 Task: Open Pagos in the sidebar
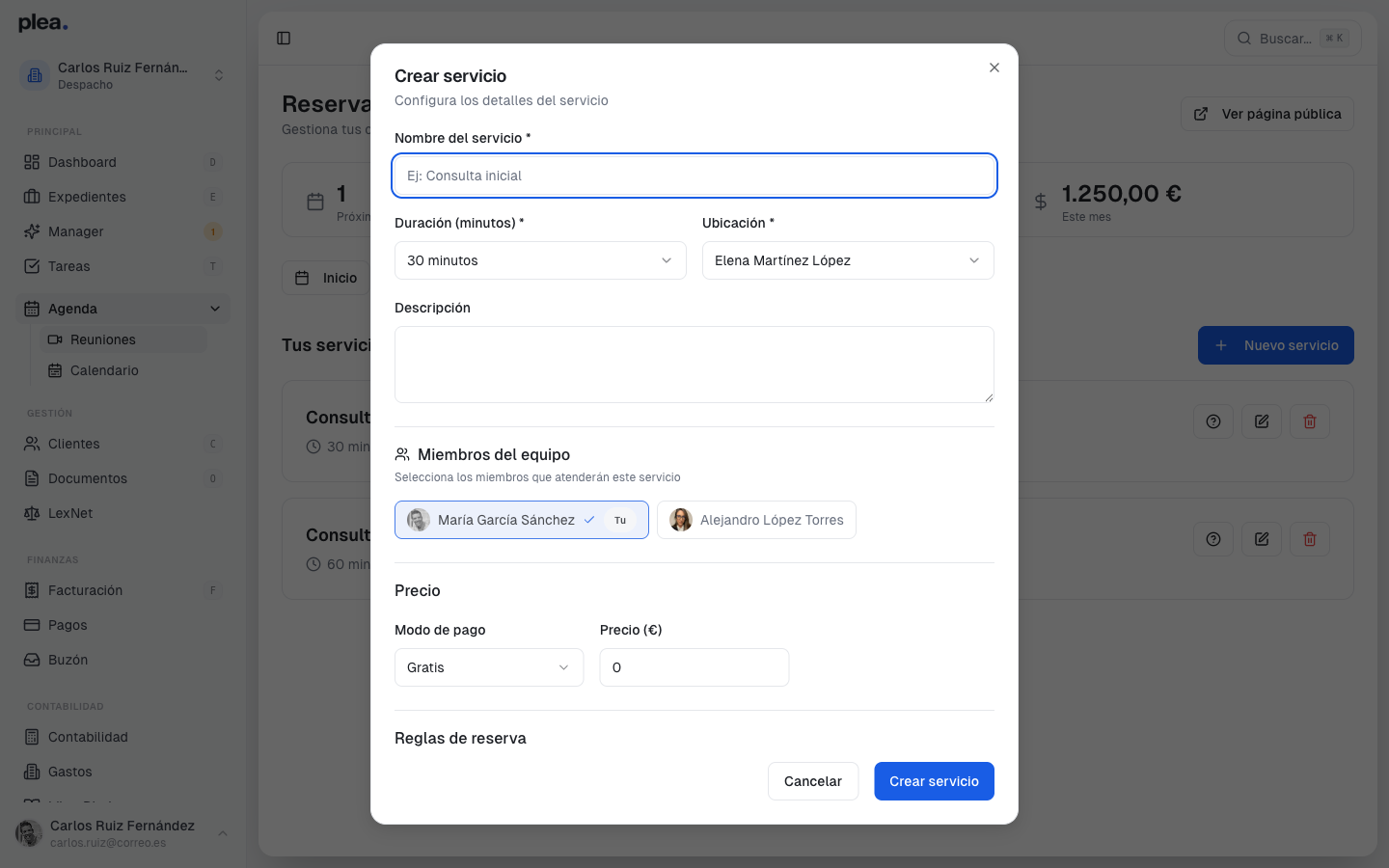pos(123,625)
